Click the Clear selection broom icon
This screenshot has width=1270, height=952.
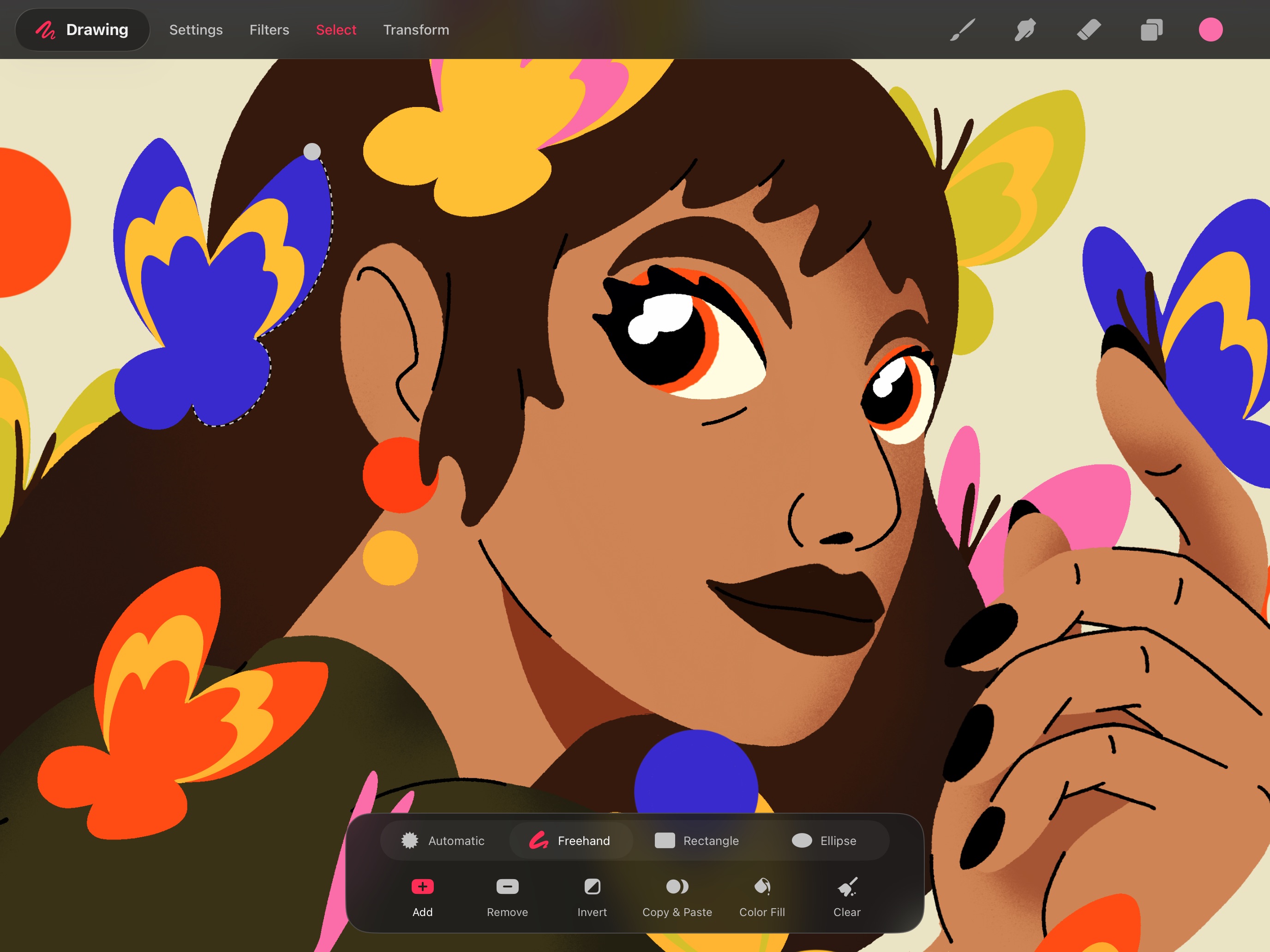[x=847, y=887]
